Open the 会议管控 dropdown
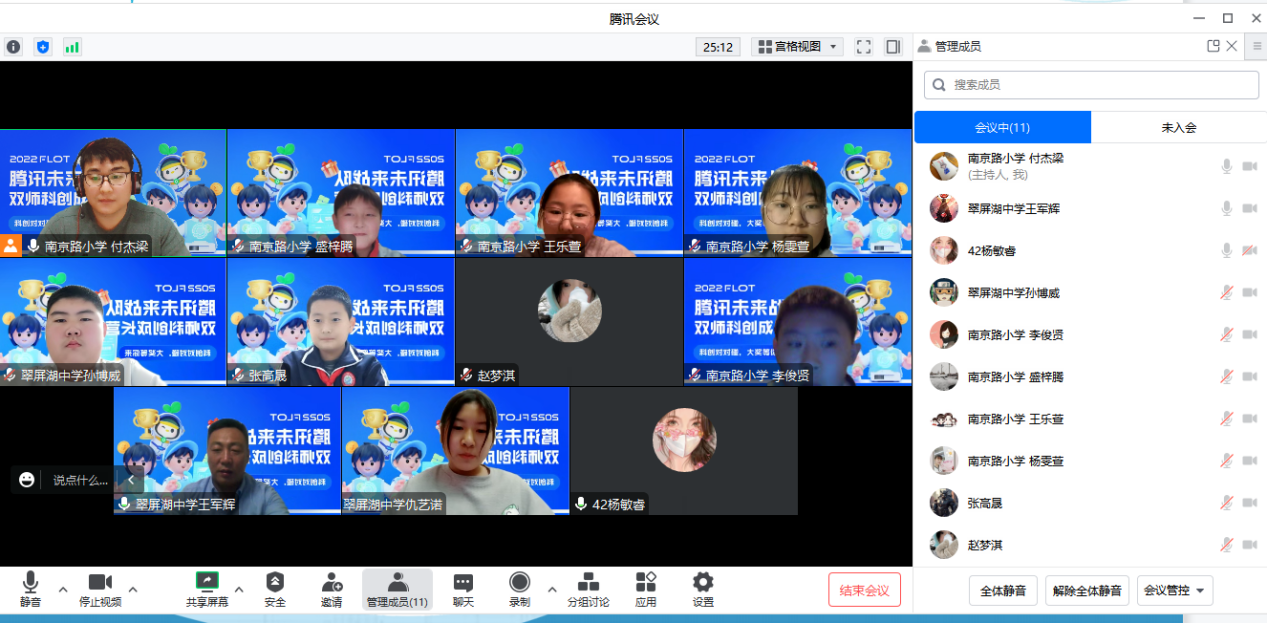The height and width of the screenshot is (623, 1267). [x=1175, y=590]
